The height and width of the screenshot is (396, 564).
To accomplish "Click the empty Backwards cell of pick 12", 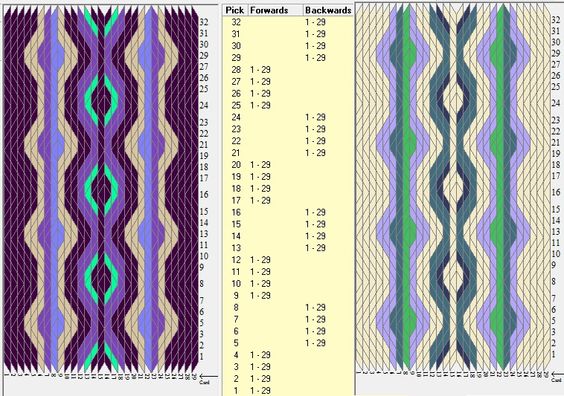I will pos(328,260).
